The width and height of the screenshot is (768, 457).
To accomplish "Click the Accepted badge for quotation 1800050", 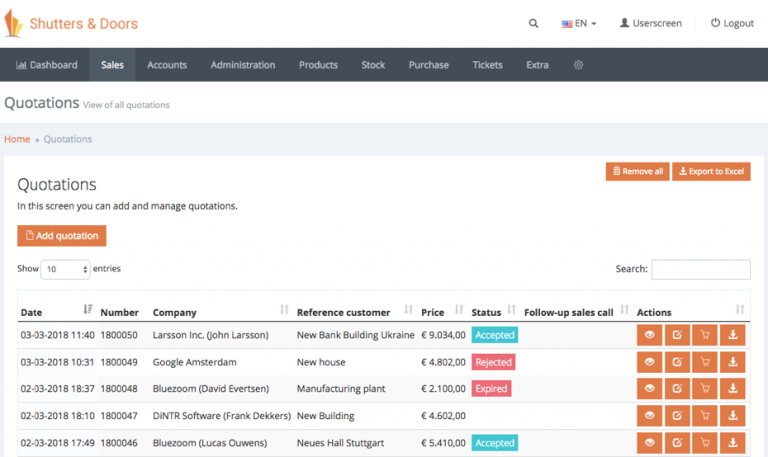I will (495, 335).
